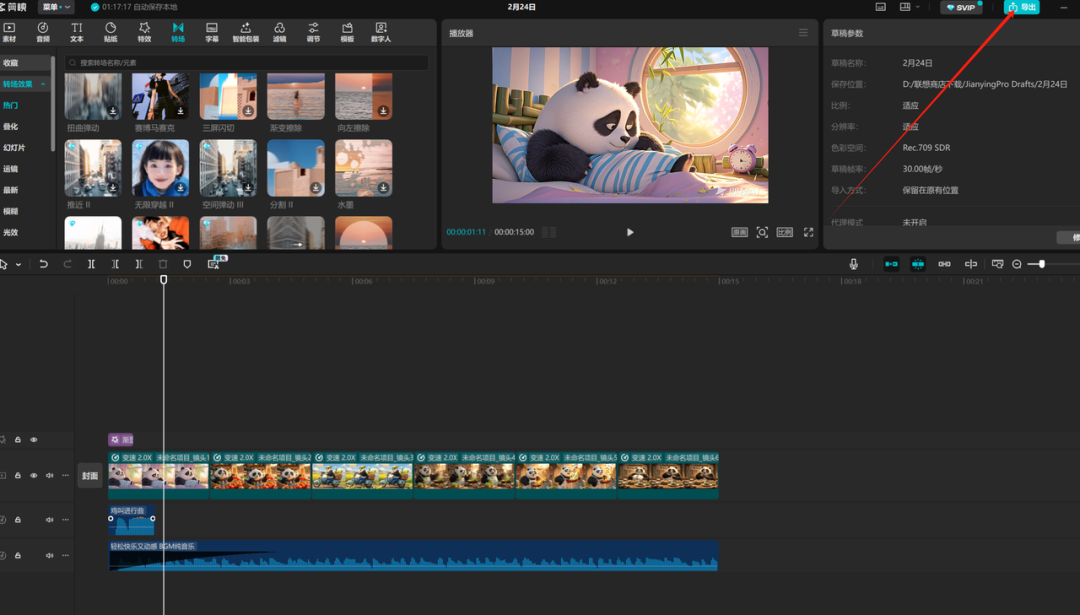Image resolution: width=1080 pixels, height=615 pixels.
Task: Click the 封面 cover button
Action: click(x=90, y=475)
